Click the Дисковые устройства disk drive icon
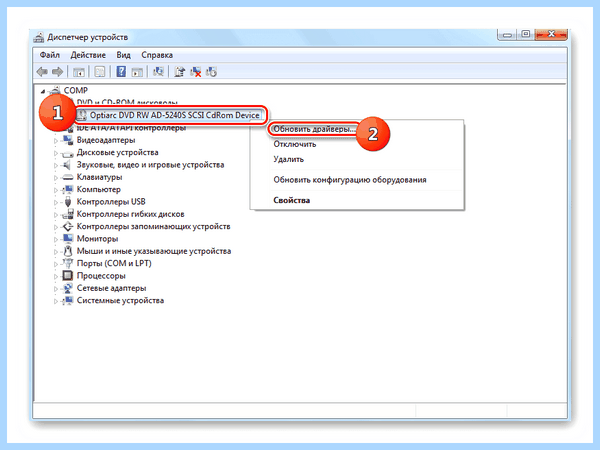 (68, 153)
